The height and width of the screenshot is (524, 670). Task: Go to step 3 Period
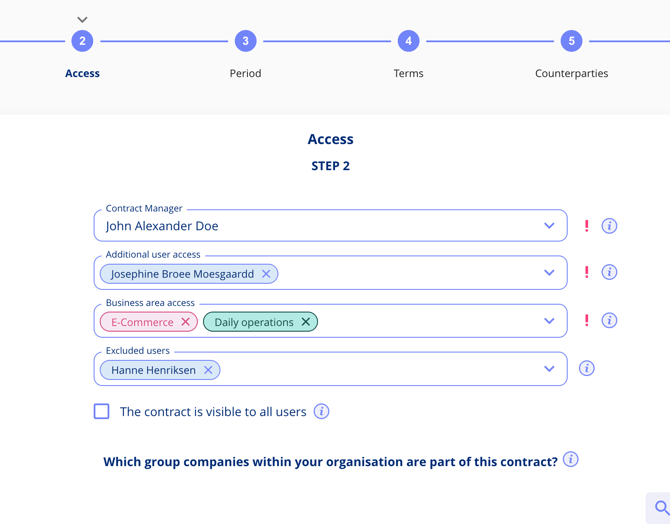pos(245,41)
